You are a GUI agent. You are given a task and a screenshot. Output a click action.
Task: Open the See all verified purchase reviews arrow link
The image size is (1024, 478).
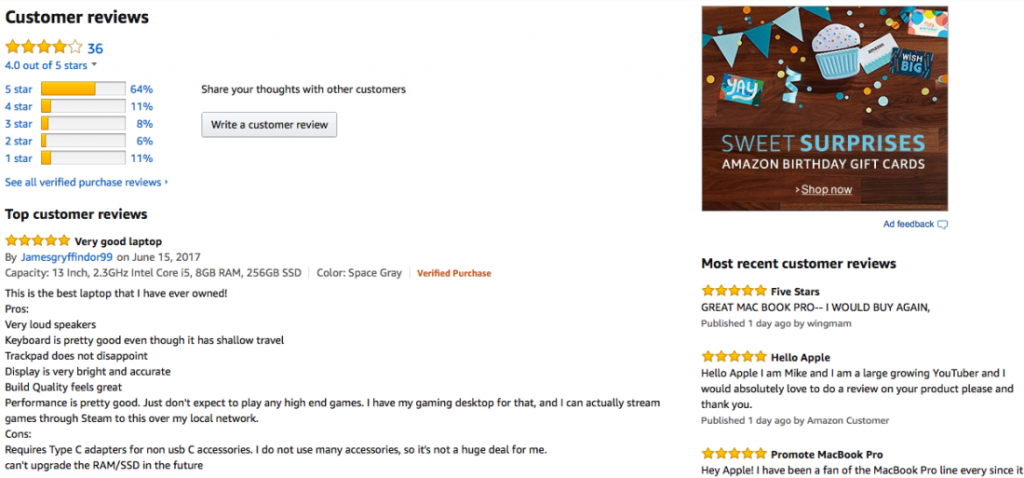click(x=86, y=182)
